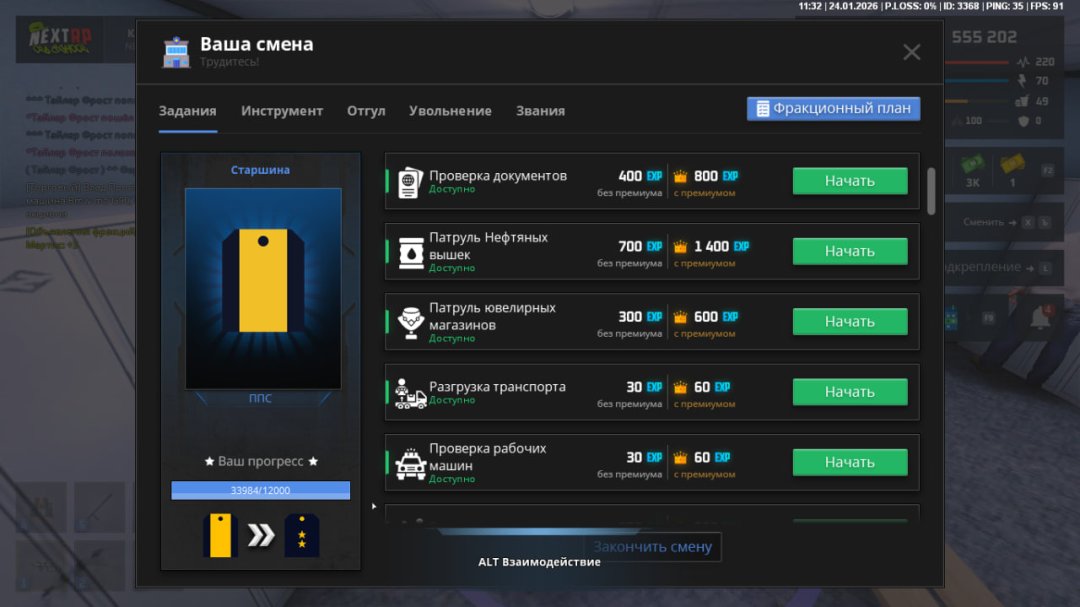Click the task list vertical scrollbar

[932, 190]
